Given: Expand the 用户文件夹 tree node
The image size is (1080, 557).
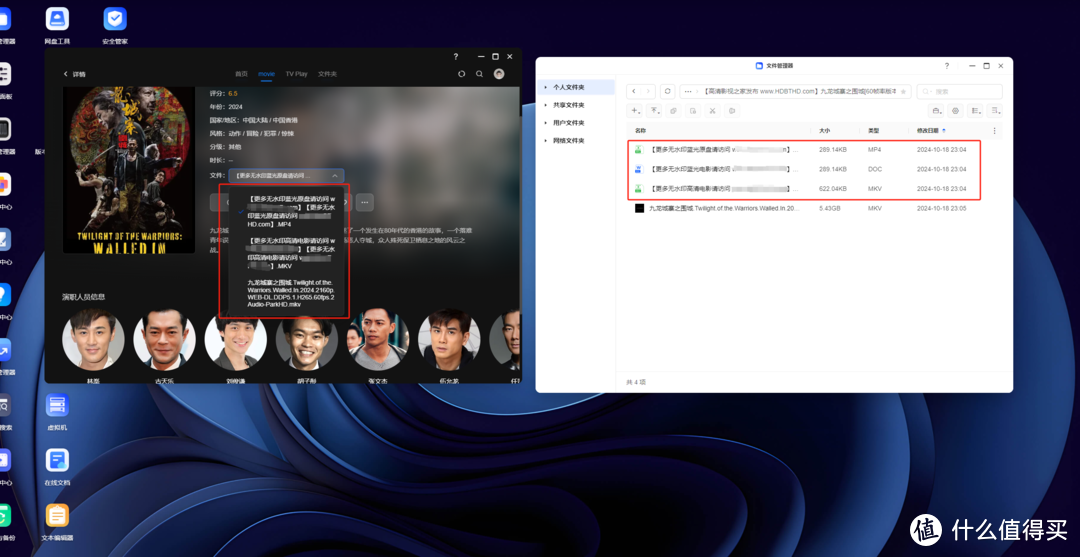Looking at the screenshot, I should (x=546, y=123).
